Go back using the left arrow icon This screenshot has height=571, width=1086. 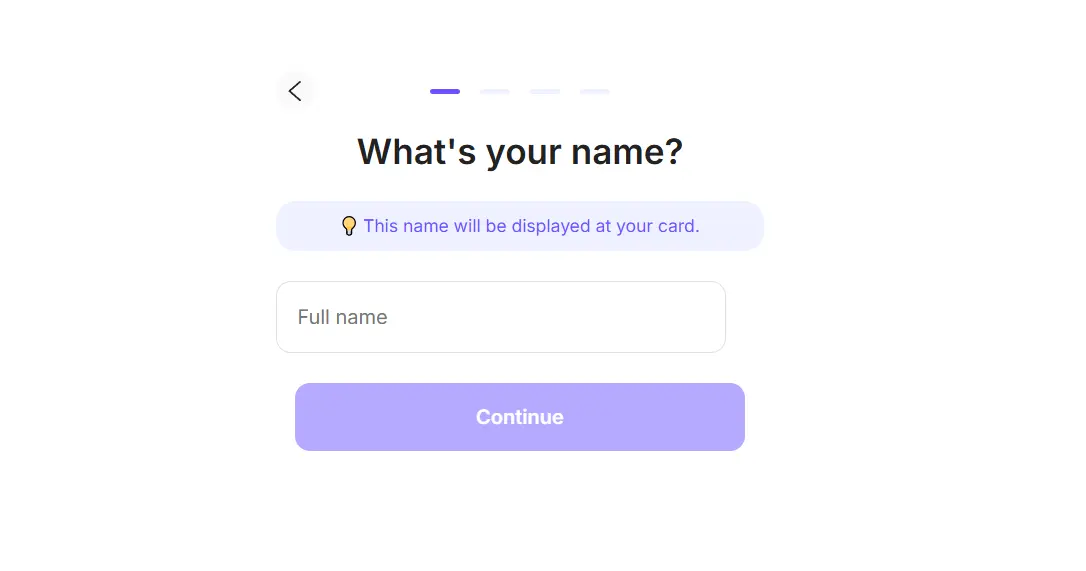coord(295,91)
